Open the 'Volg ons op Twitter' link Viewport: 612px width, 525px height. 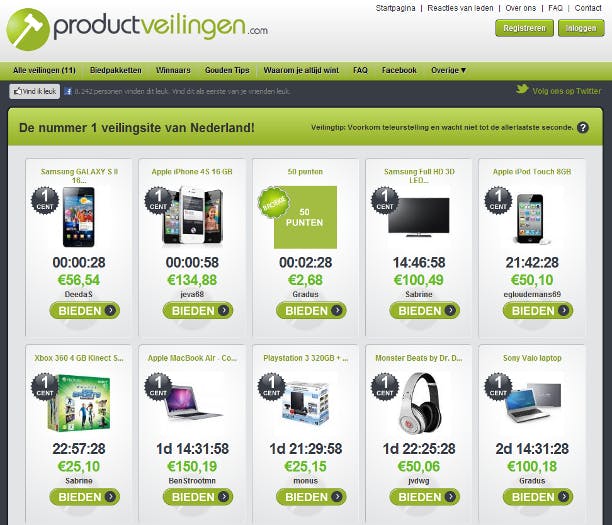(x=566, y=91)
